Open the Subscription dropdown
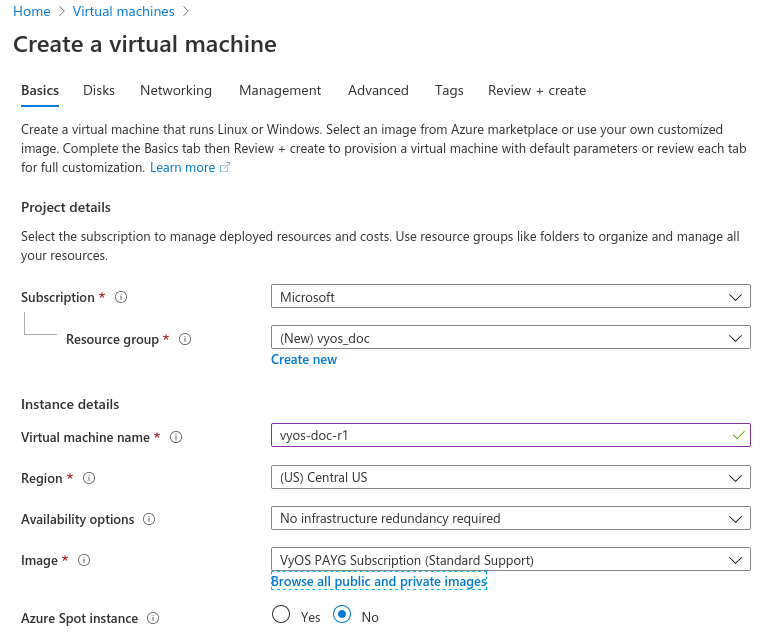Viewport: 778px width, 637px height. point(510,297)
